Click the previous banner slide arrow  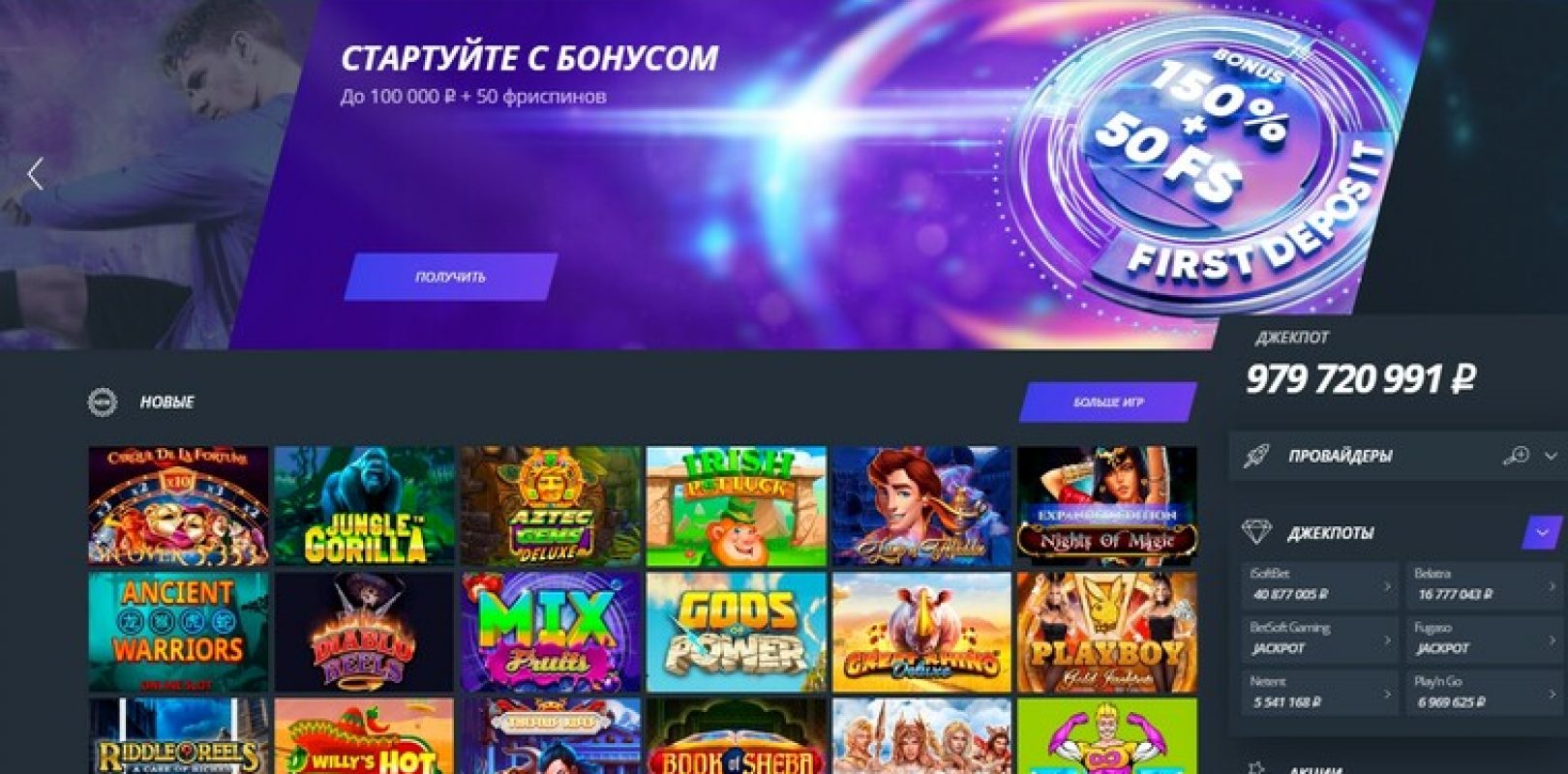pyautogui.click(x=36, y=174)
